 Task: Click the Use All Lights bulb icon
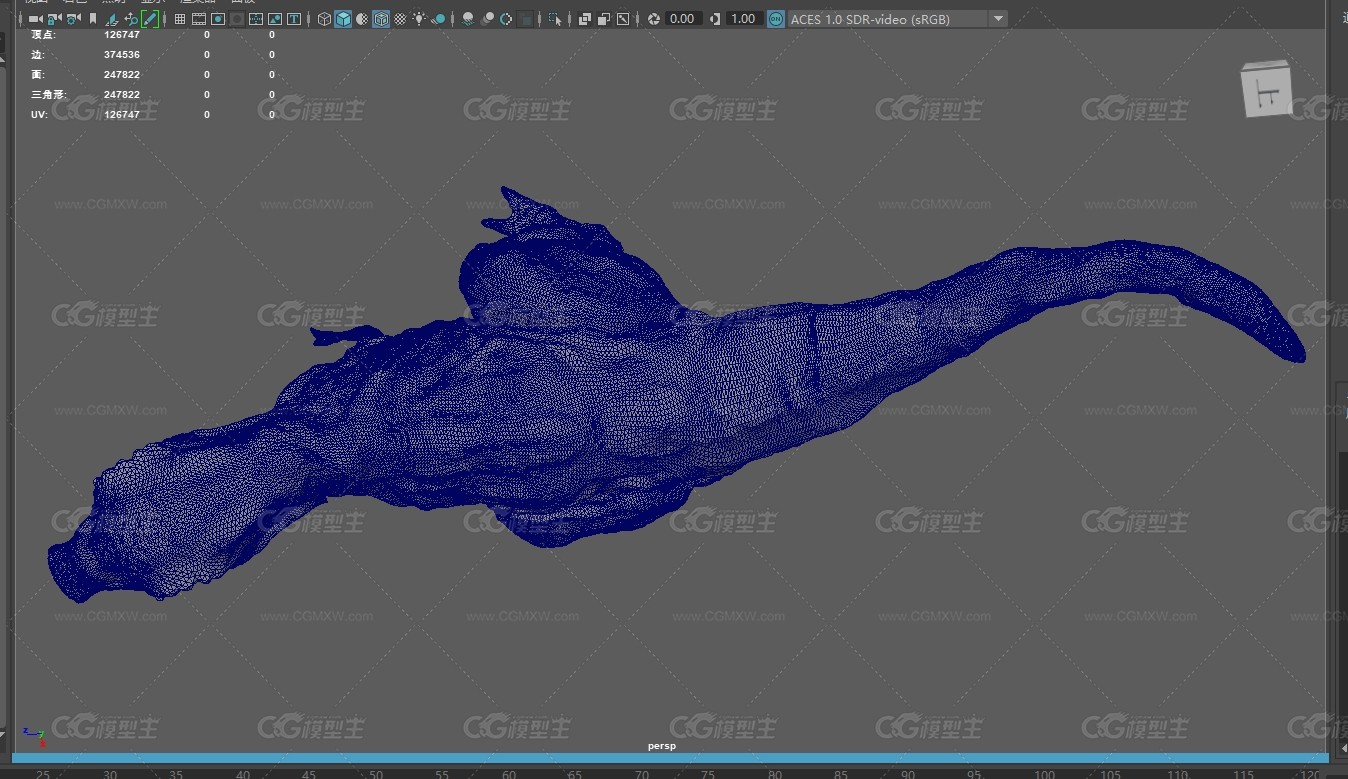(x=419, y=19)
